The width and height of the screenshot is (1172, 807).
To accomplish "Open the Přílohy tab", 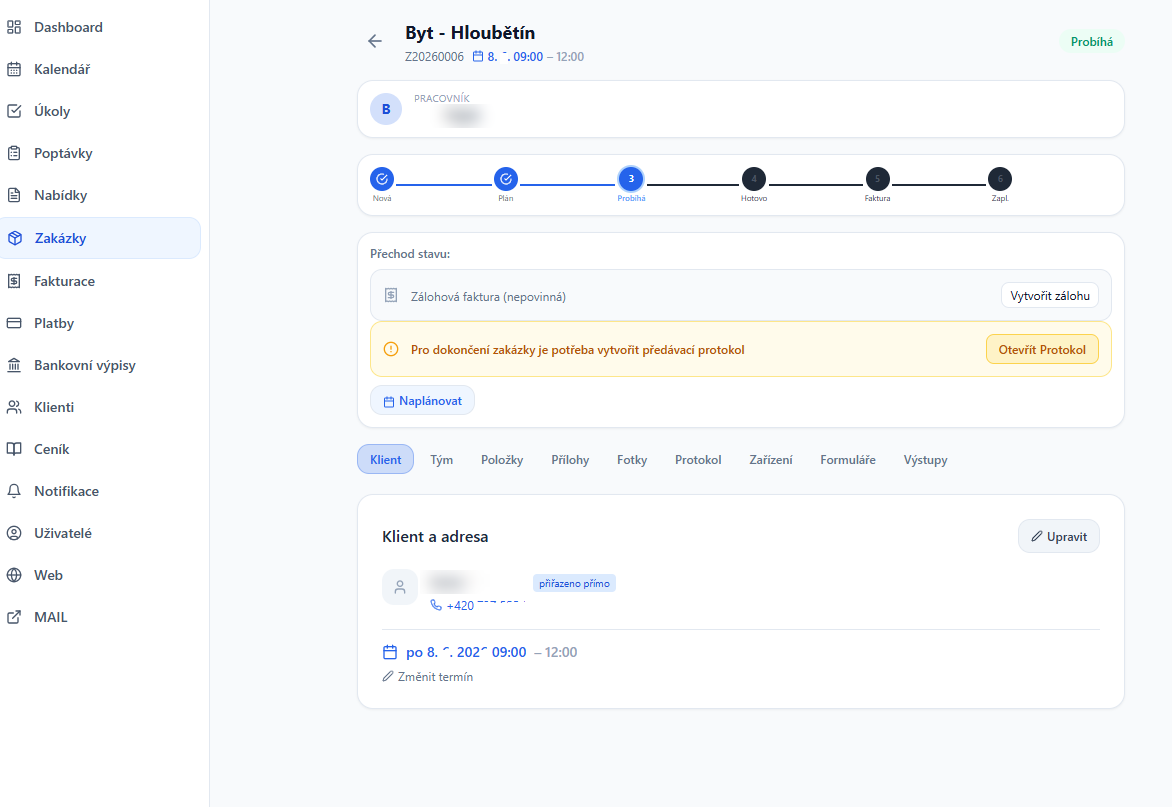I will pyautogui.click(x=570, y=460).
